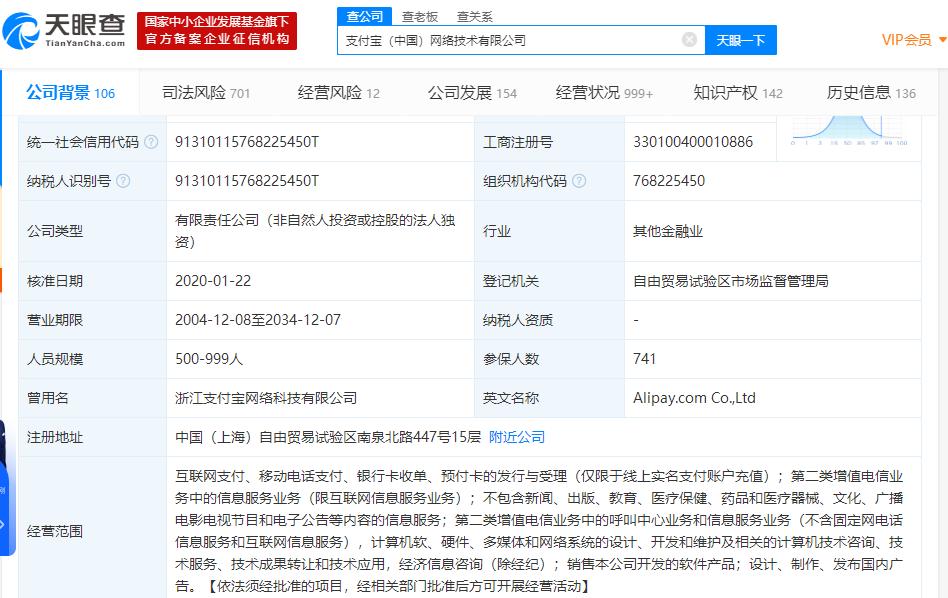Open help icon beside 组织机构代码
The image size is (948, 598).
click(x=579, y=181)
